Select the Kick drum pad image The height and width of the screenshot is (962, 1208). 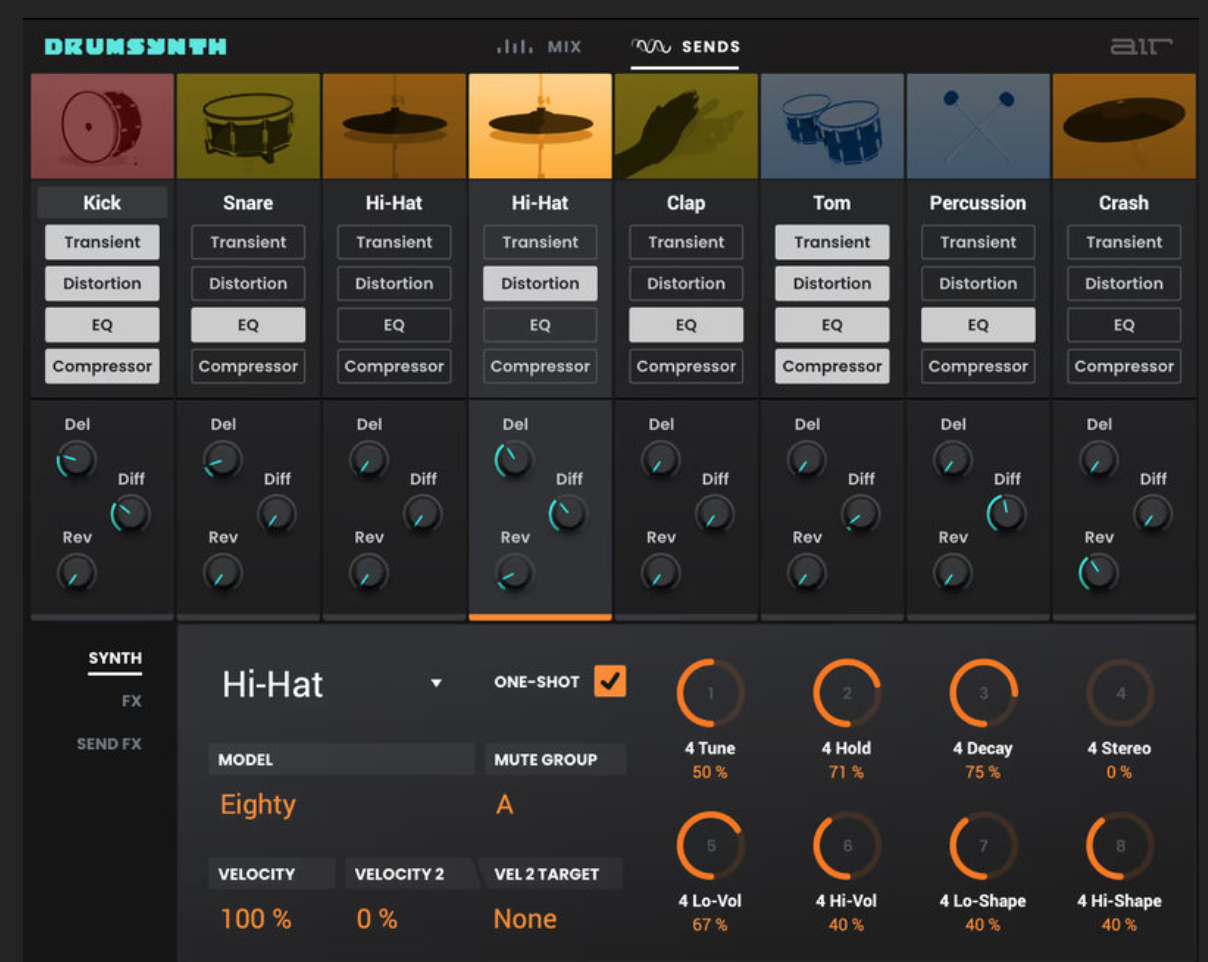pyautogui.click(x=102, y=126)
